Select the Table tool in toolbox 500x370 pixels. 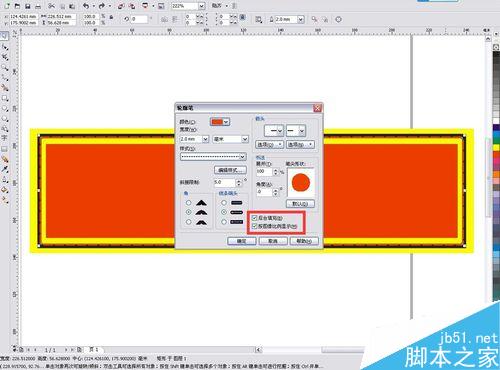point(5,149)
